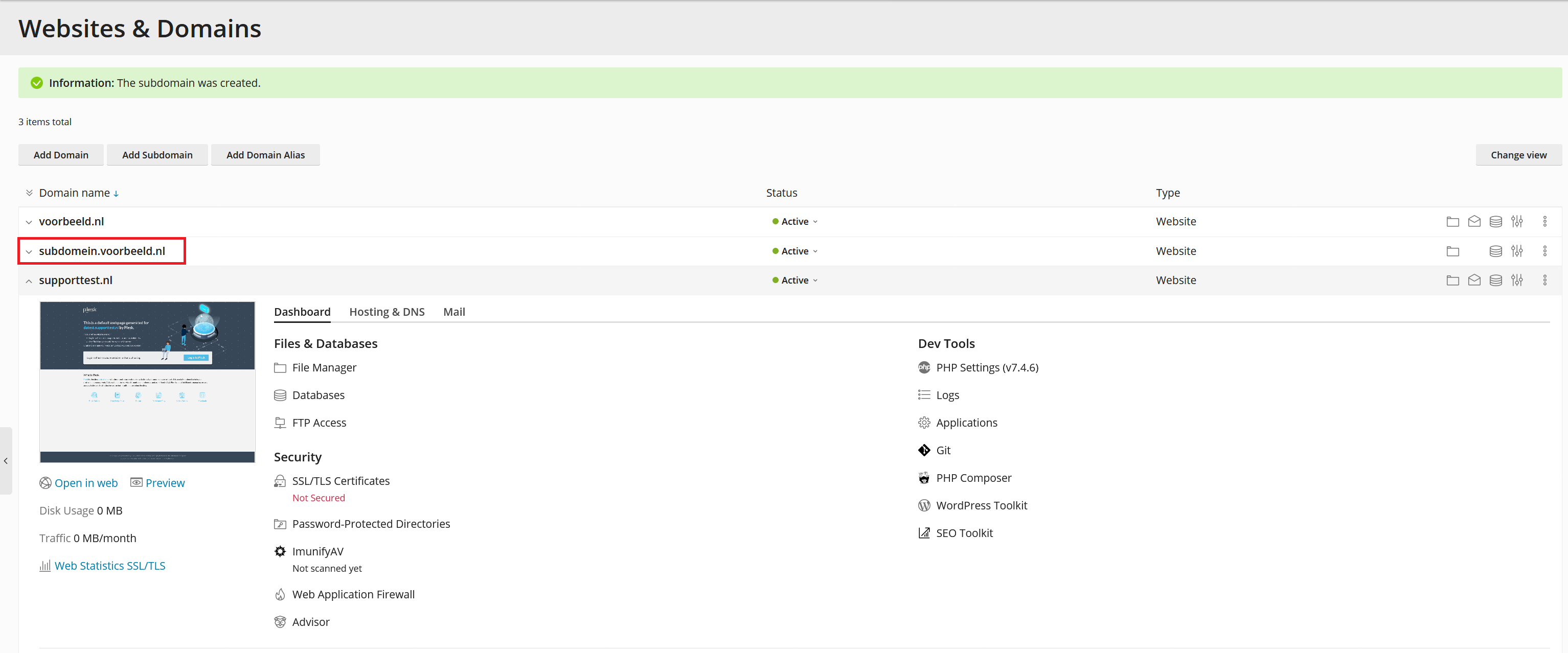
Task: Click the Not Secured status text
Action: tap(319, 498)
